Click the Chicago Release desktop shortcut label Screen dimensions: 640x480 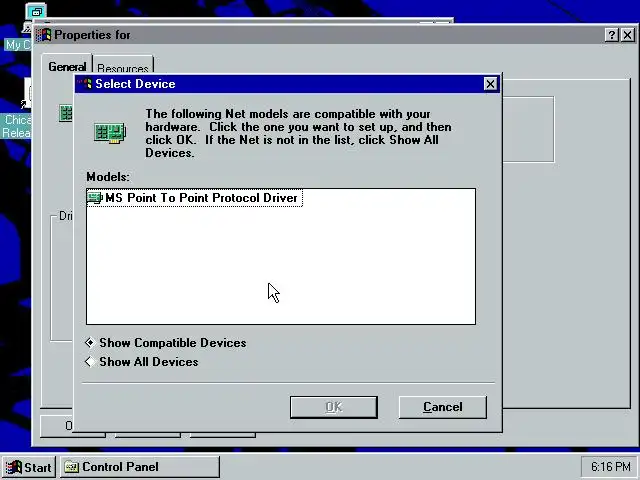click(16, 126)
